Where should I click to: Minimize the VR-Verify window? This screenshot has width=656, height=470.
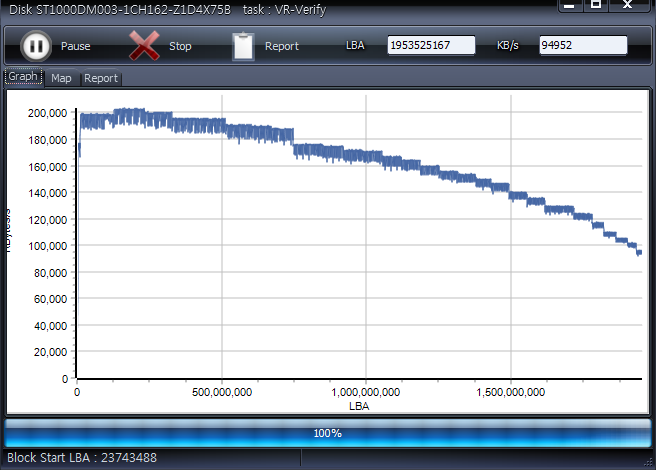pyautogui.click(x=569, y=5)
